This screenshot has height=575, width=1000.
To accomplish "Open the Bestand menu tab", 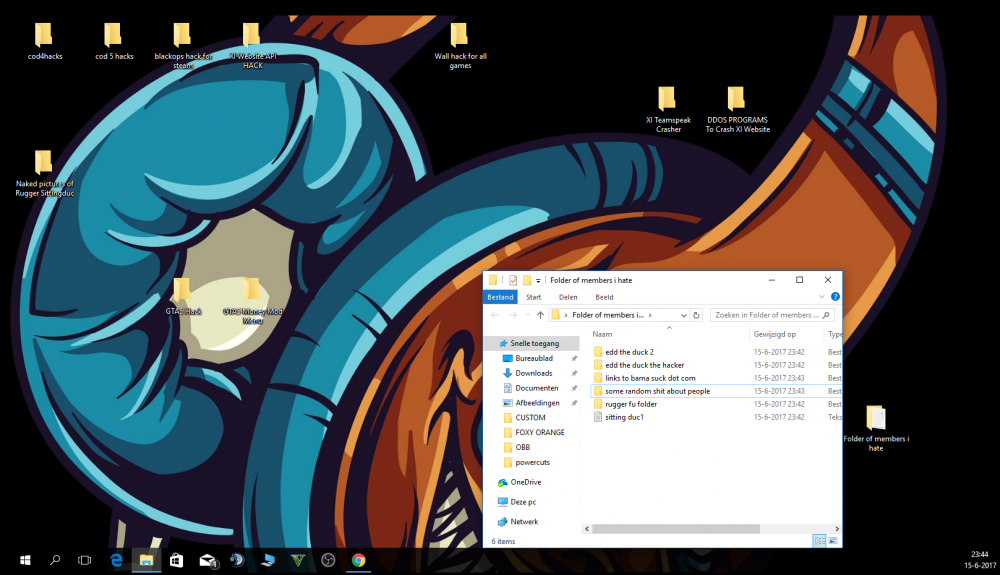I will pos(500,297).
